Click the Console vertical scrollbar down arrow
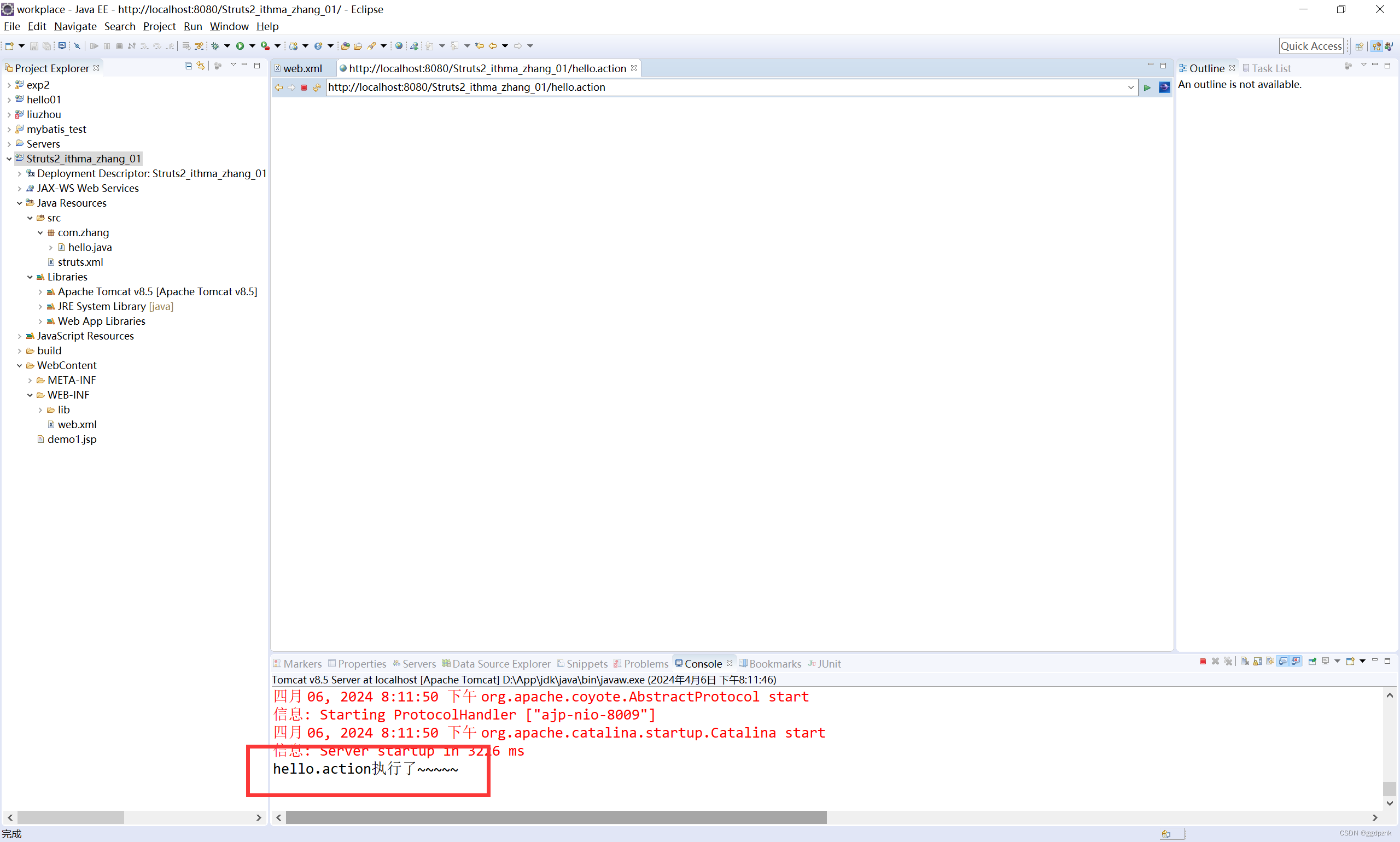 (1389, 803)
